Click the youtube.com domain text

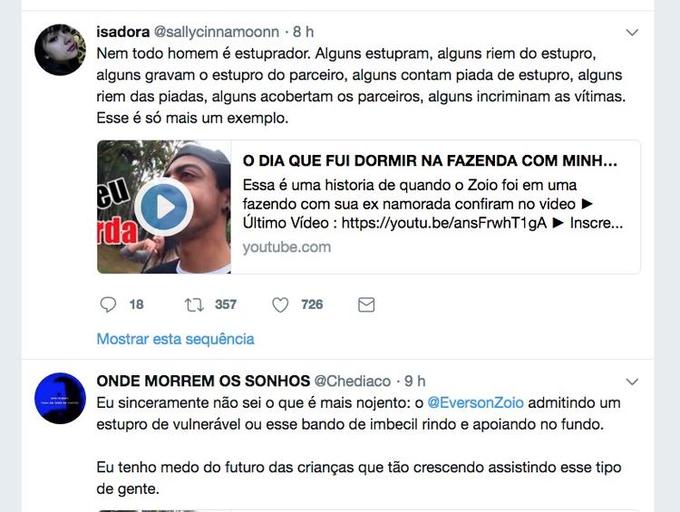tap(287, 247)
